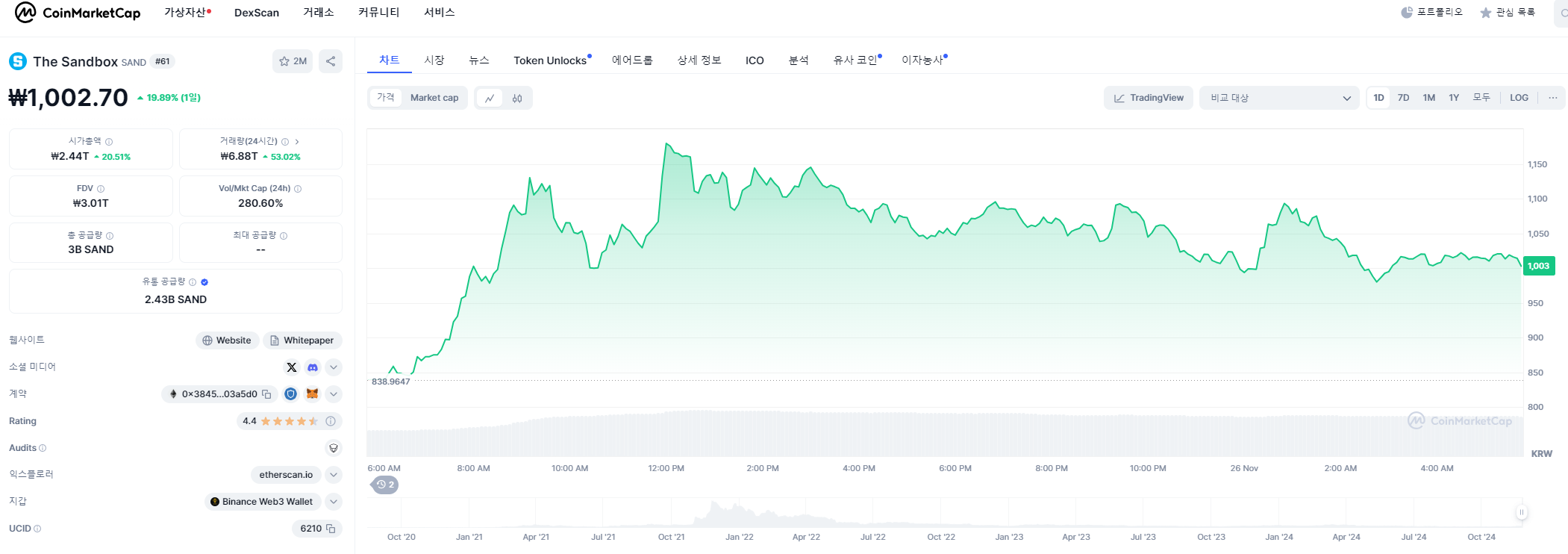
Task: Click the Vol/Mkt Cap (24h) info icon
Action: tap(298, 189)
